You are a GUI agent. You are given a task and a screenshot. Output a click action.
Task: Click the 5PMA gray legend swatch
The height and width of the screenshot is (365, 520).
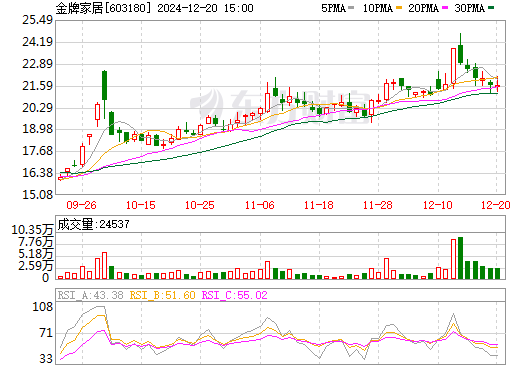tap(351, 8)
